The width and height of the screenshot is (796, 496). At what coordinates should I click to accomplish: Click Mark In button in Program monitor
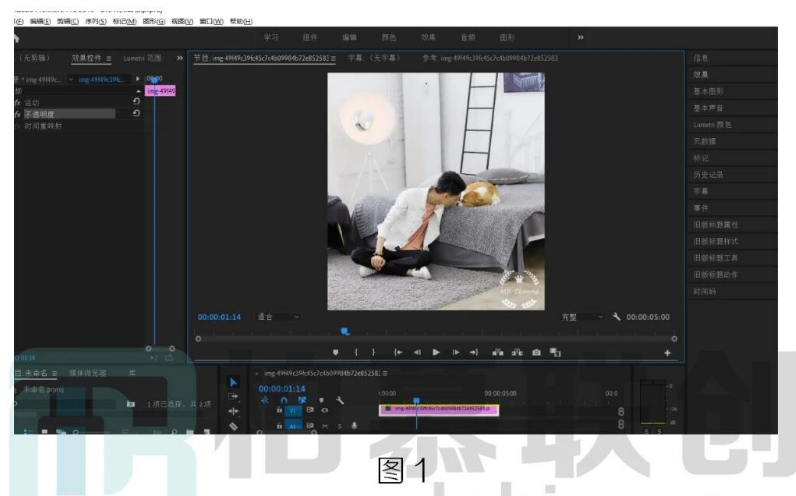point(356,352)
